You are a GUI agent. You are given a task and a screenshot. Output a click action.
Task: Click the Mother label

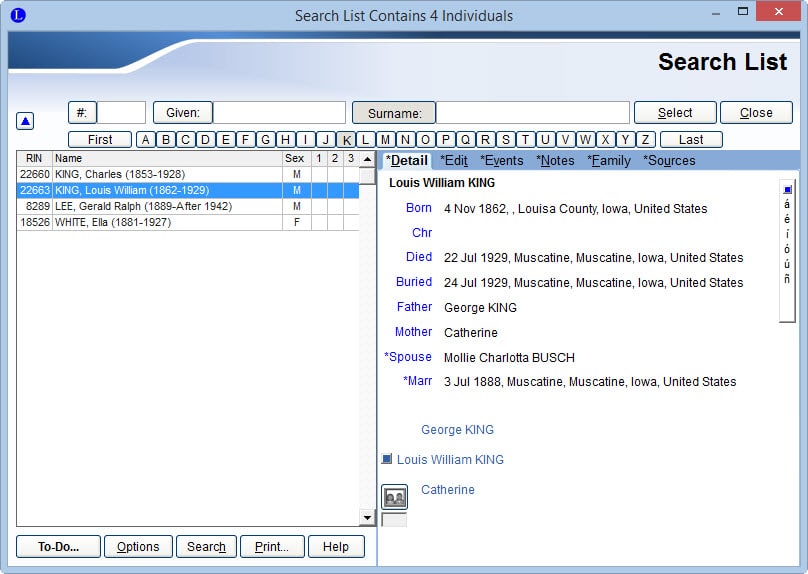[x=413, y=331]
